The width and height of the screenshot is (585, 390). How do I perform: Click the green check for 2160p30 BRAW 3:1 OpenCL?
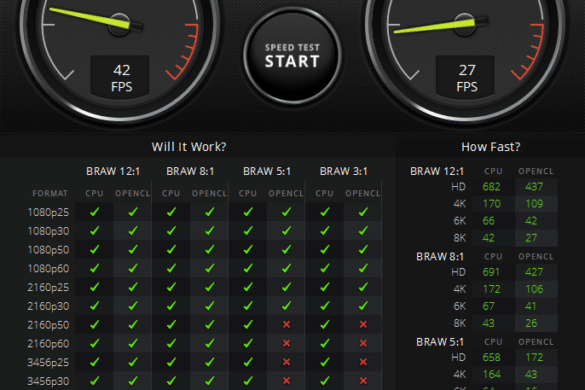click(363, 306)
